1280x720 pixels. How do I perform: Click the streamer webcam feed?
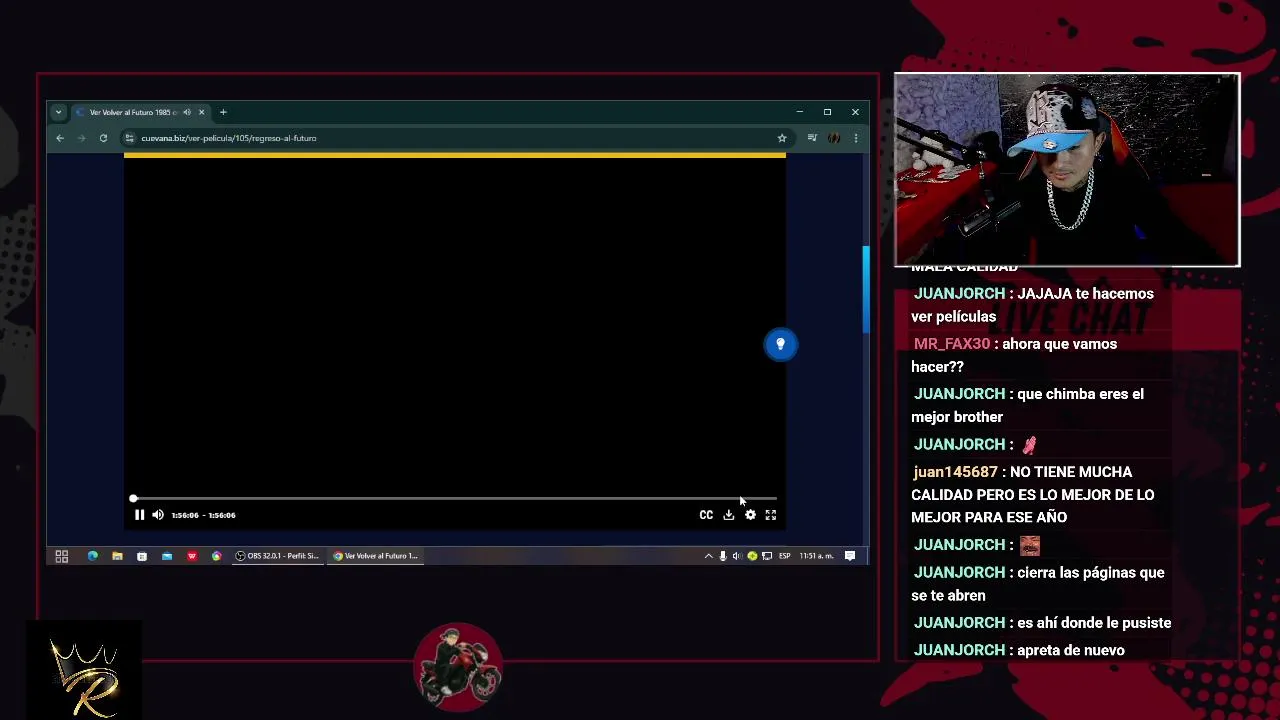click(x=1067, y=170)
